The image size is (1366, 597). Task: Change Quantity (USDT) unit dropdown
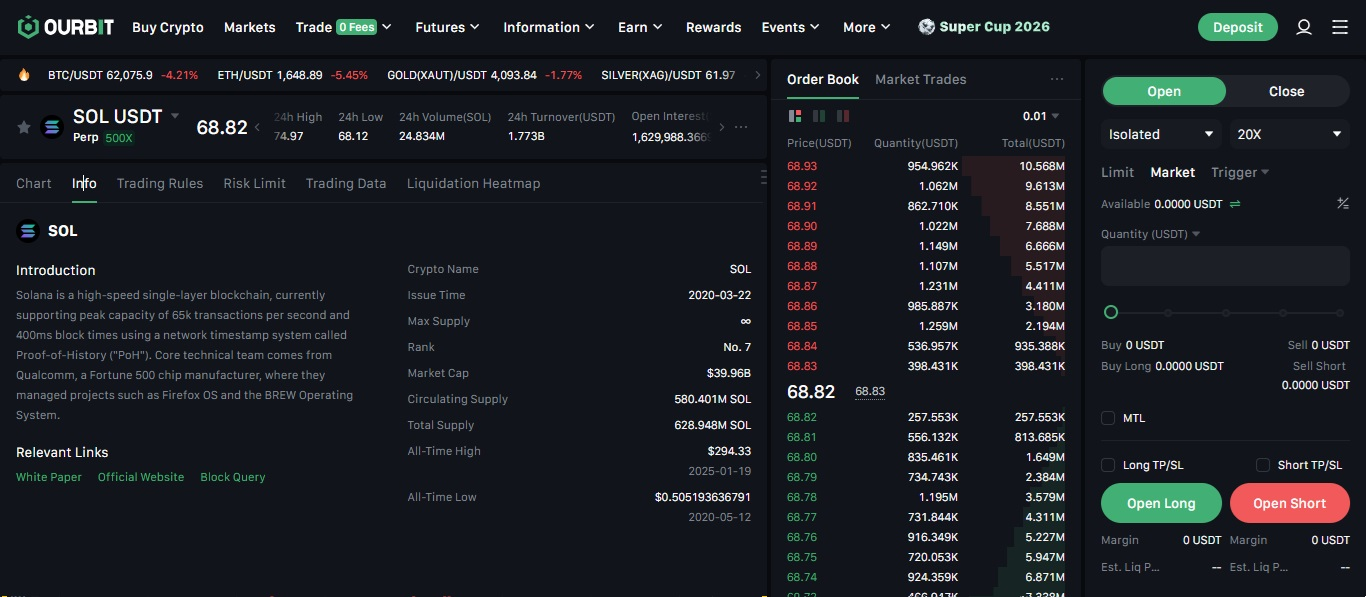coord(1151,234)
